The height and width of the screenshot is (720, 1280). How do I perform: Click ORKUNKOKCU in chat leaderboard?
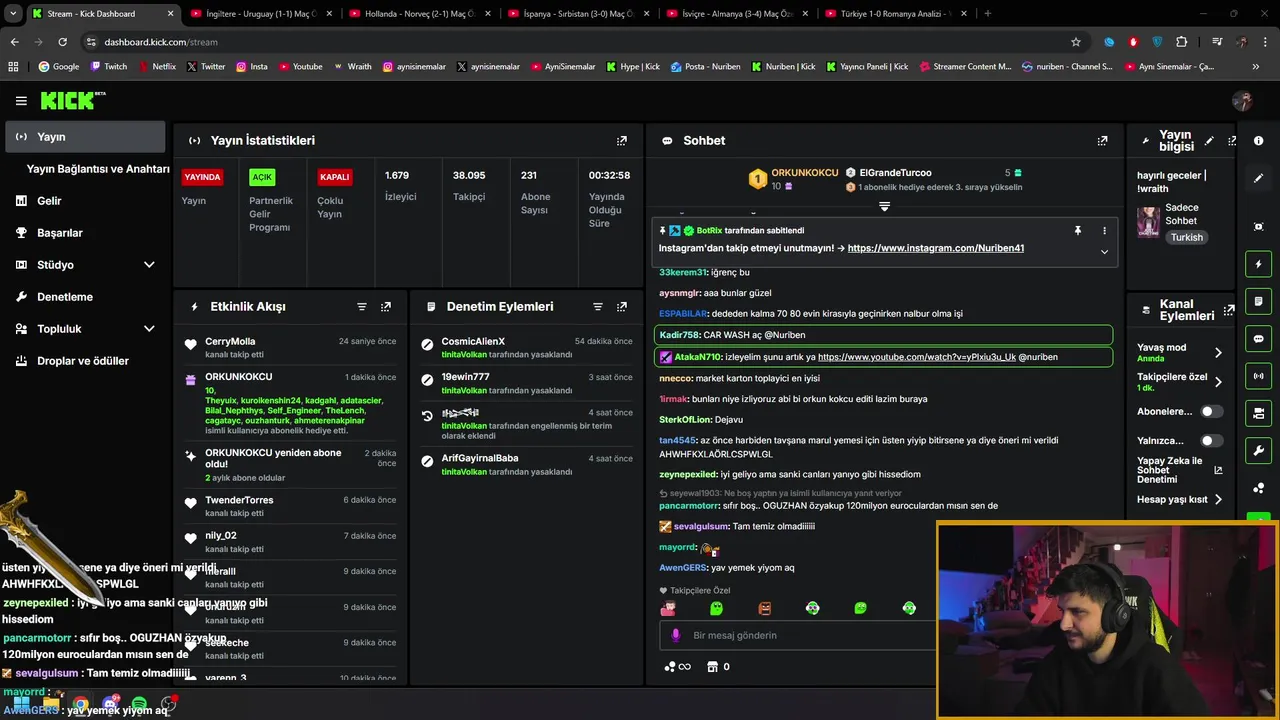coord(805,172)
